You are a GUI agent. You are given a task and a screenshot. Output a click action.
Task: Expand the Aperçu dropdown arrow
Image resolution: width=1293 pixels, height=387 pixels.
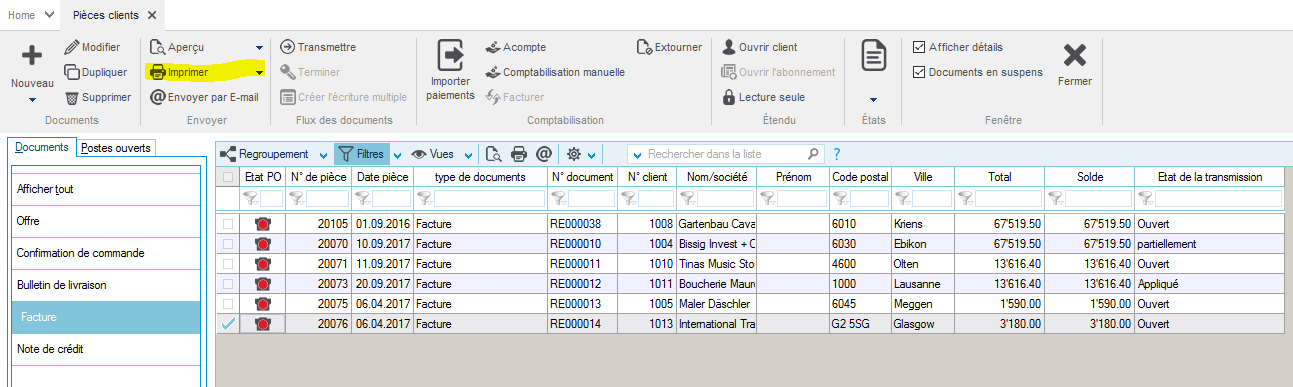pos(260,47)
